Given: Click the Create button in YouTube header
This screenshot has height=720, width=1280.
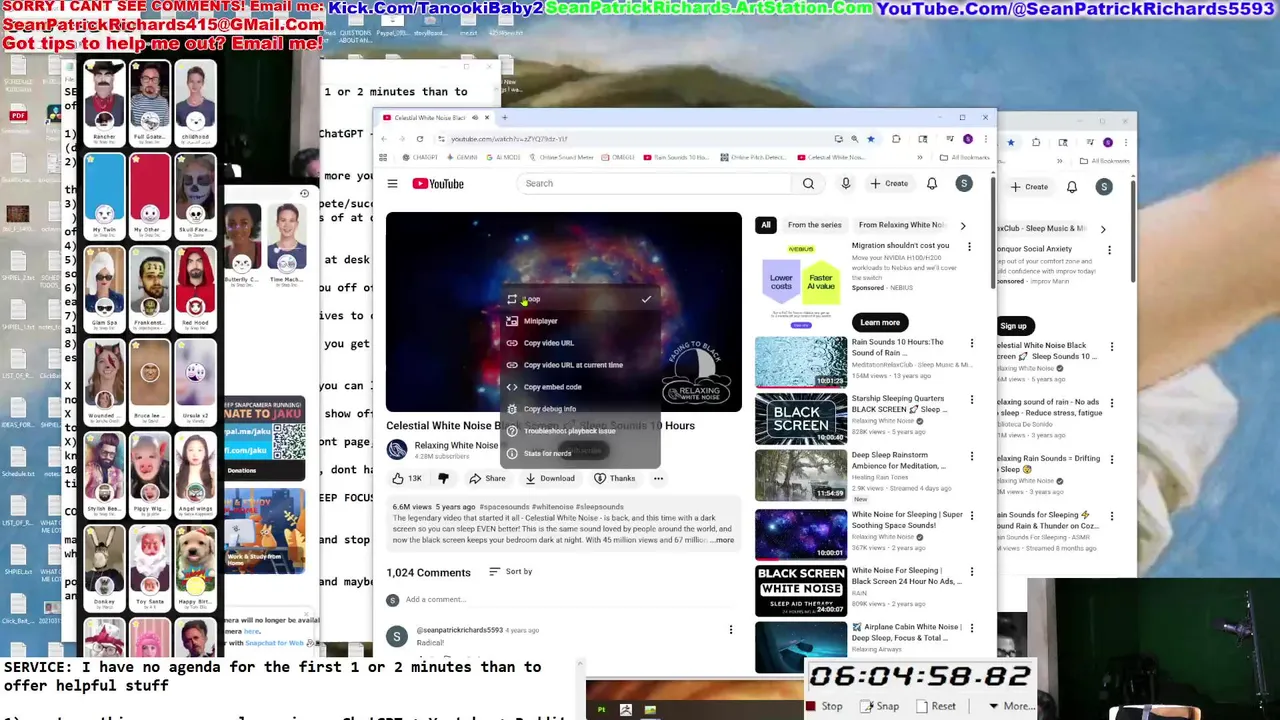Looking at the screenshot, I should (x=888, y=184).
